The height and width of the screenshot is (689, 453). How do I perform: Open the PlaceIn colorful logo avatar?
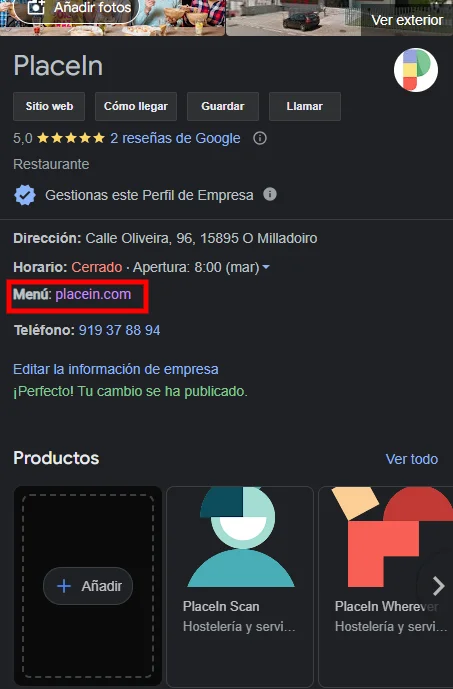point(416,70)
